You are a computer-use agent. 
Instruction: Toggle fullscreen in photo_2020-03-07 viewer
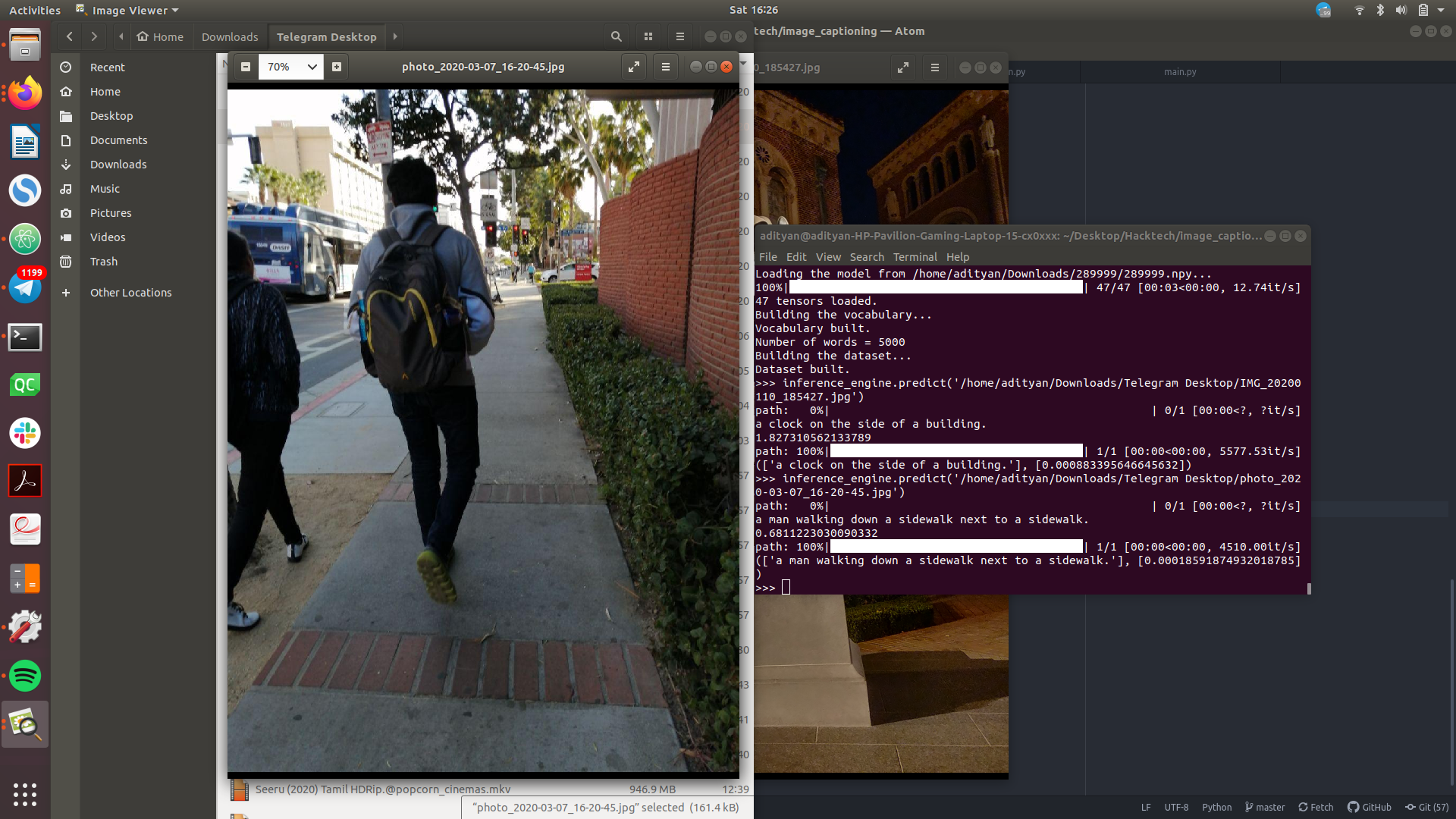click(634, 67)
